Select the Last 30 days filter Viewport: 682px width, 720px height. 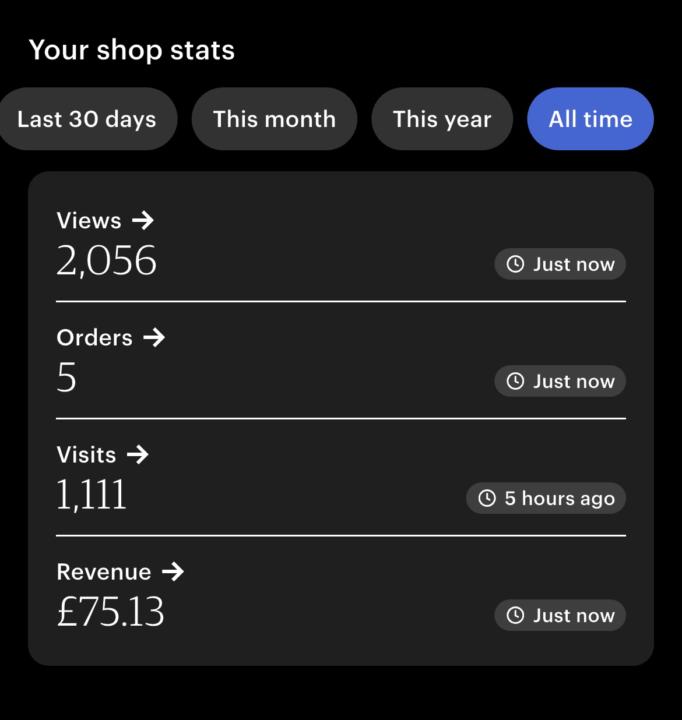[87, 119]
